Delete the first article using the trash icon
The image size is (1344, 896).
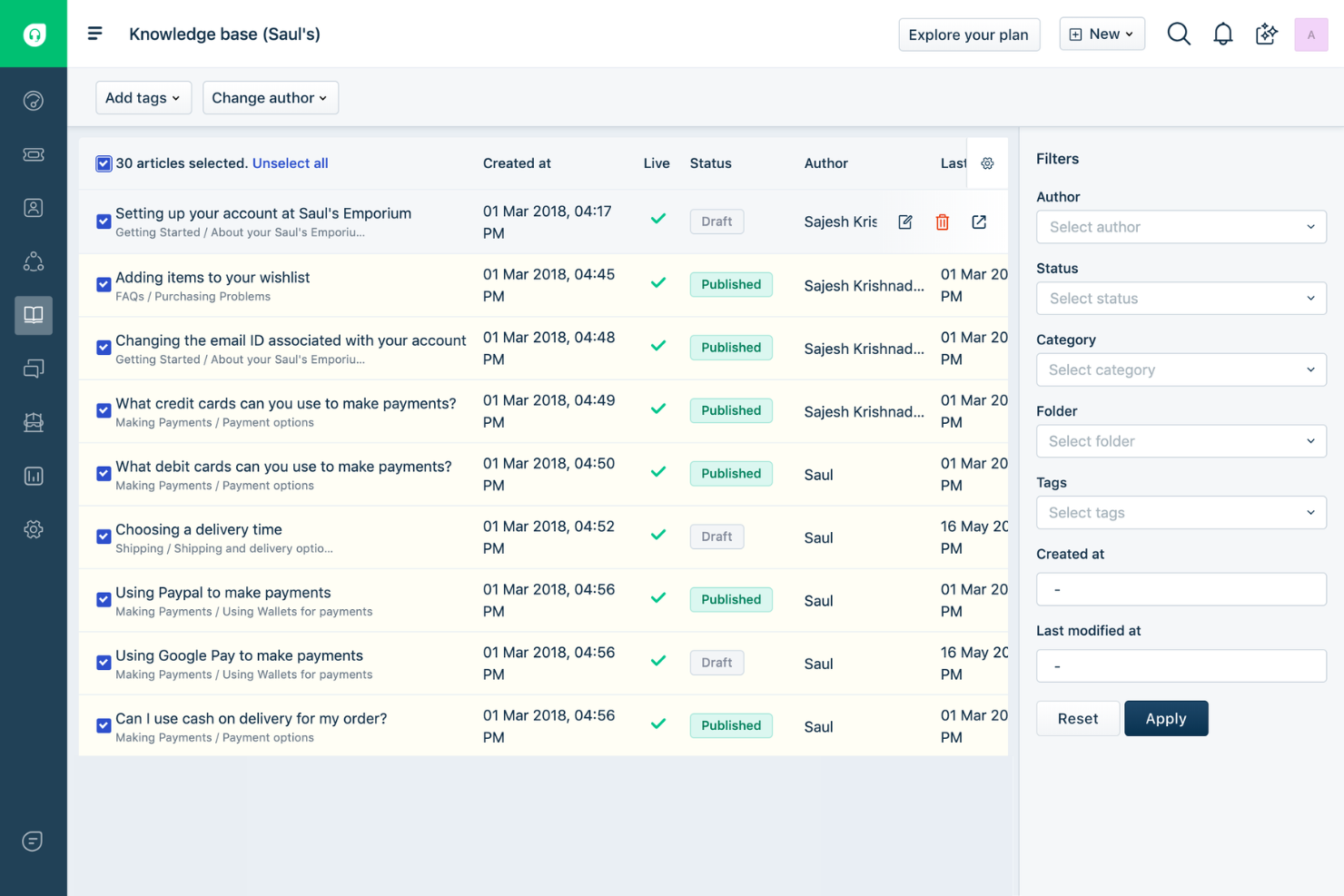pos(942,222)
